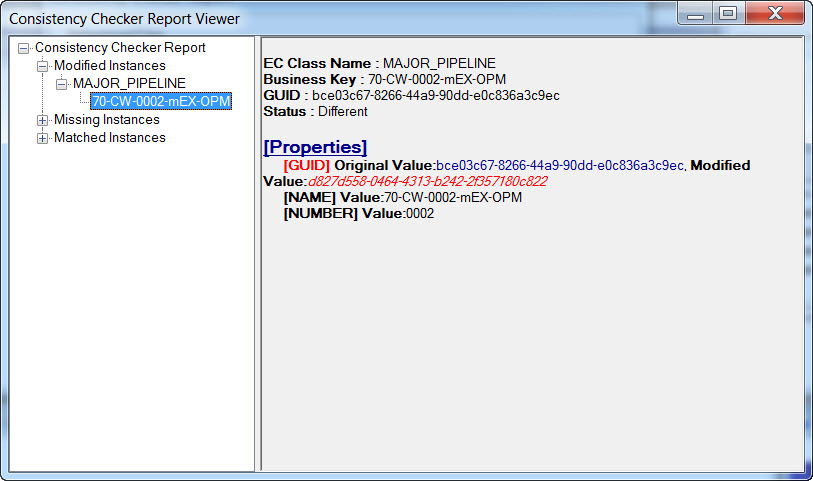Expand the Missing Instances node
The image size is (813, 481).
[43, 120]
